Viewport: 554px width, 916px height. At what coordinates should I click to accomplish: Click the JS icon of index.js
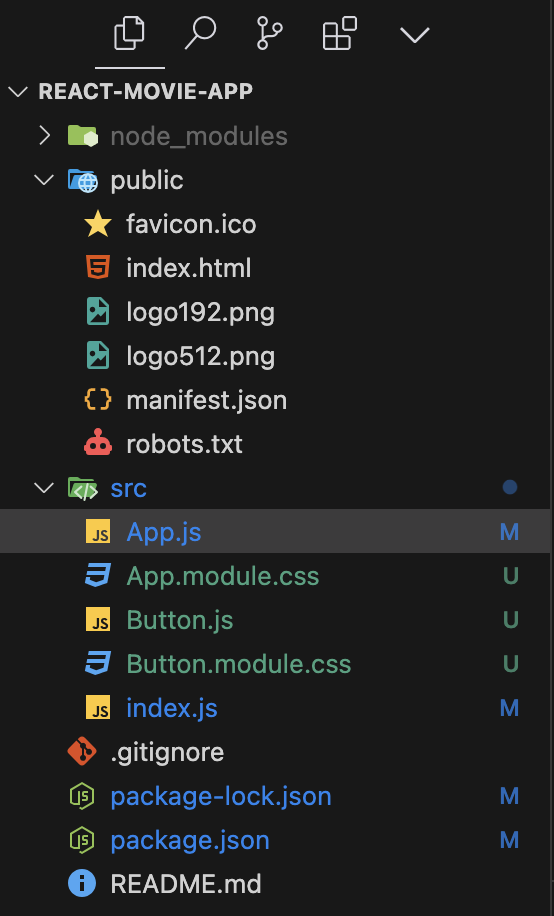coord(98,708)
